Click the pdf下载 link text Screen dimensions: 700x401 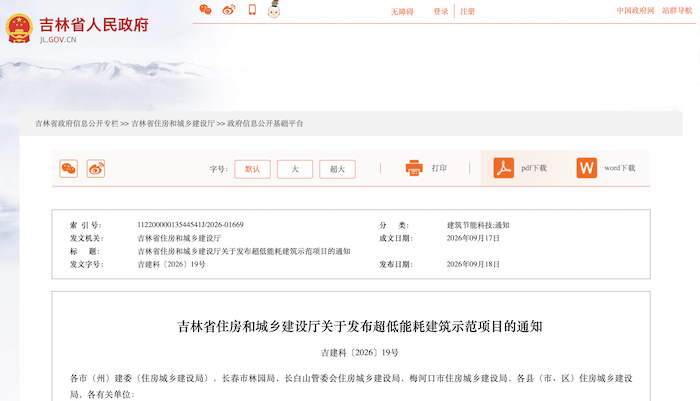click(x=534, y=168)
